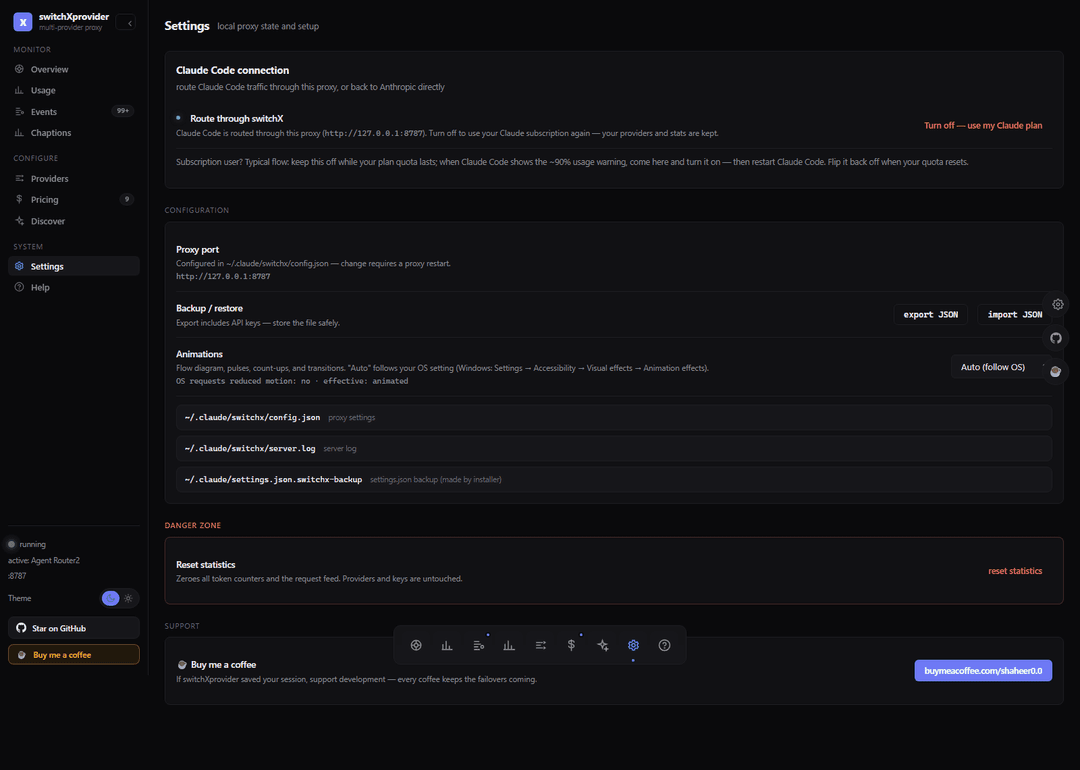1080x770 pixels.
Task: Click the ~/.claude/switchx/config.json row
Action: 614,417
